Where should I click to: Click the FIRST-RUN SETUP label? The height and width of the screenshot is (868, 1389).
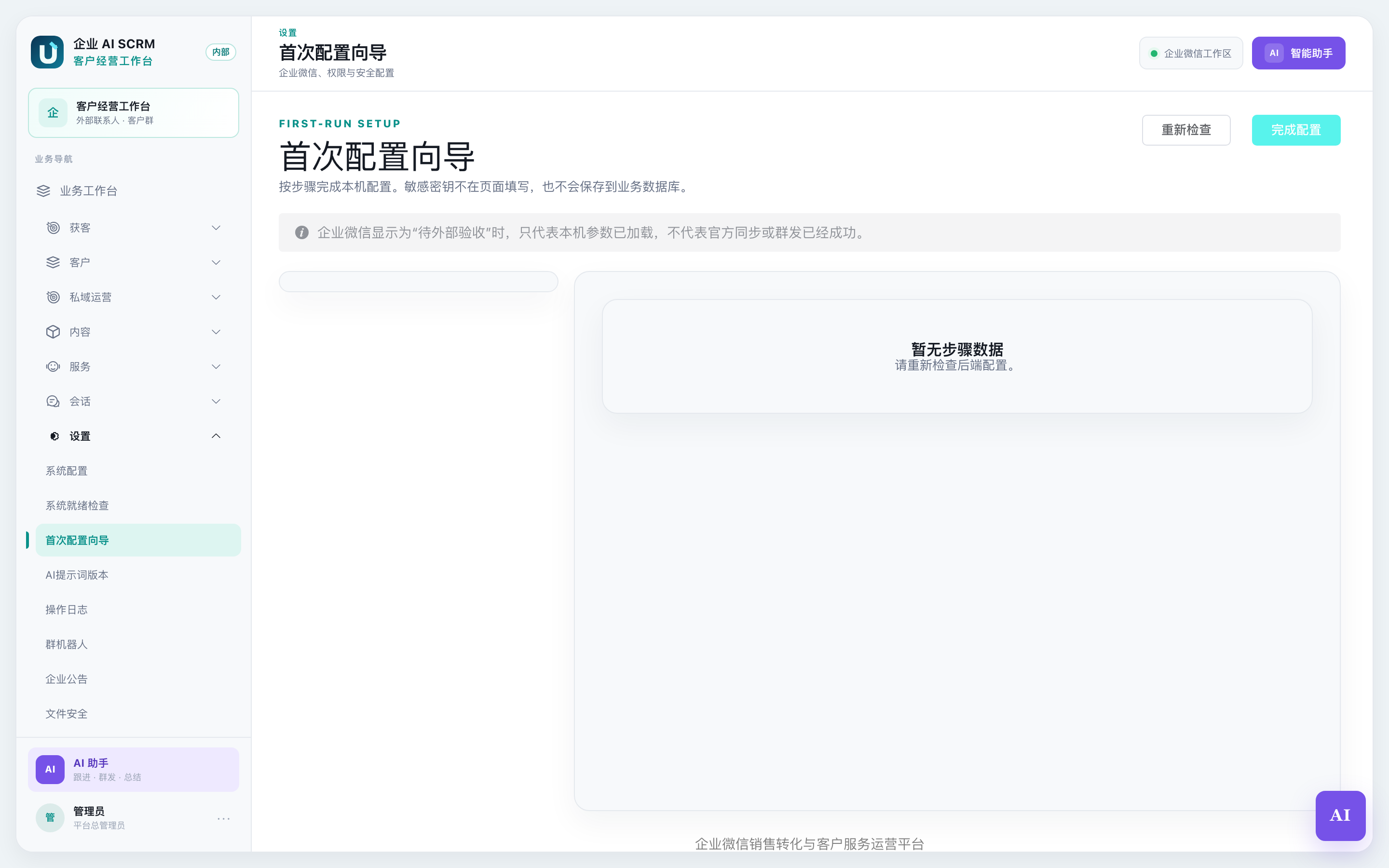[x=340, y=124]
